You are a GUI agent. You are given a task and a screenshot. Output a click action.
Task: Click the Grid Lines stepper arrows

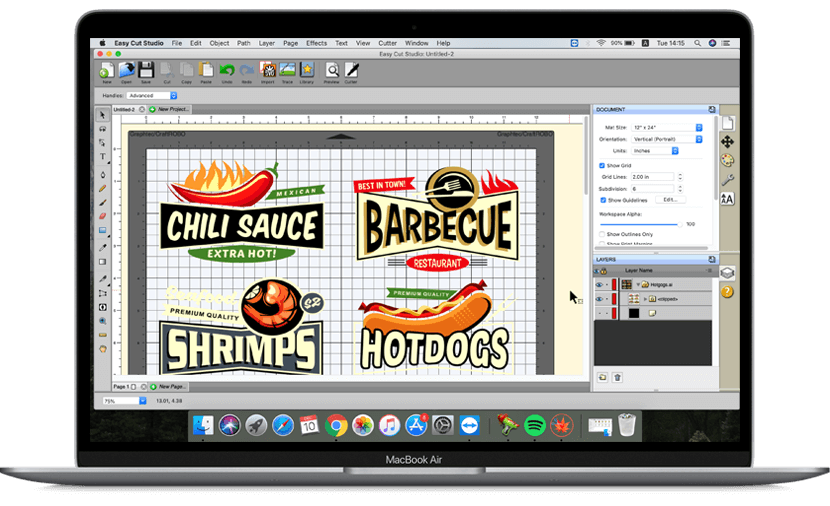click(x=680, y=177)
